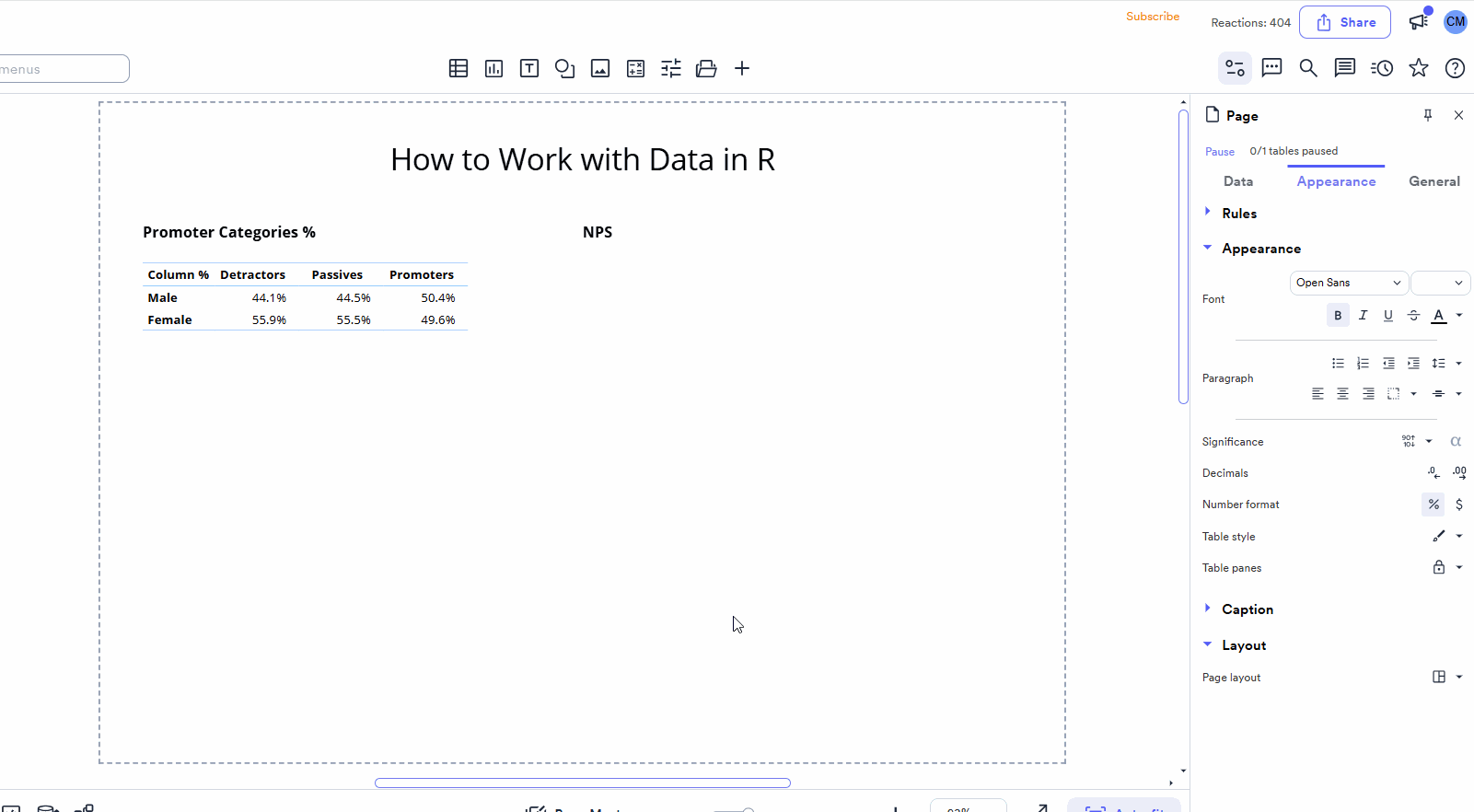Open the calculation tool icon
1474x812 pixels.
click(x=635, y=68)
